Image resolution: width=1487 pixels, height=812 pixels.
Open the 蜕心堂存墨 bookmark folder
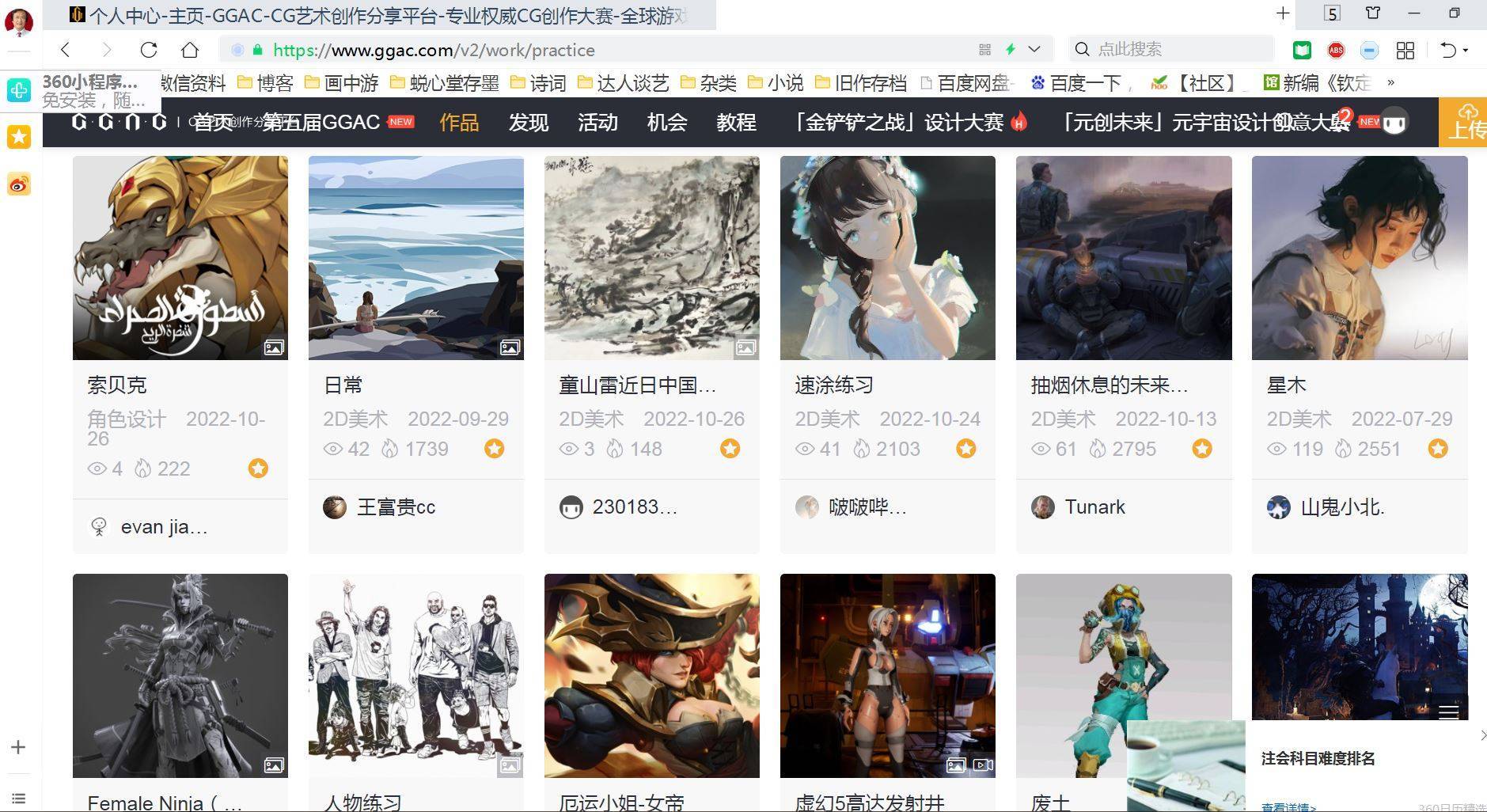tap(444, 83)
